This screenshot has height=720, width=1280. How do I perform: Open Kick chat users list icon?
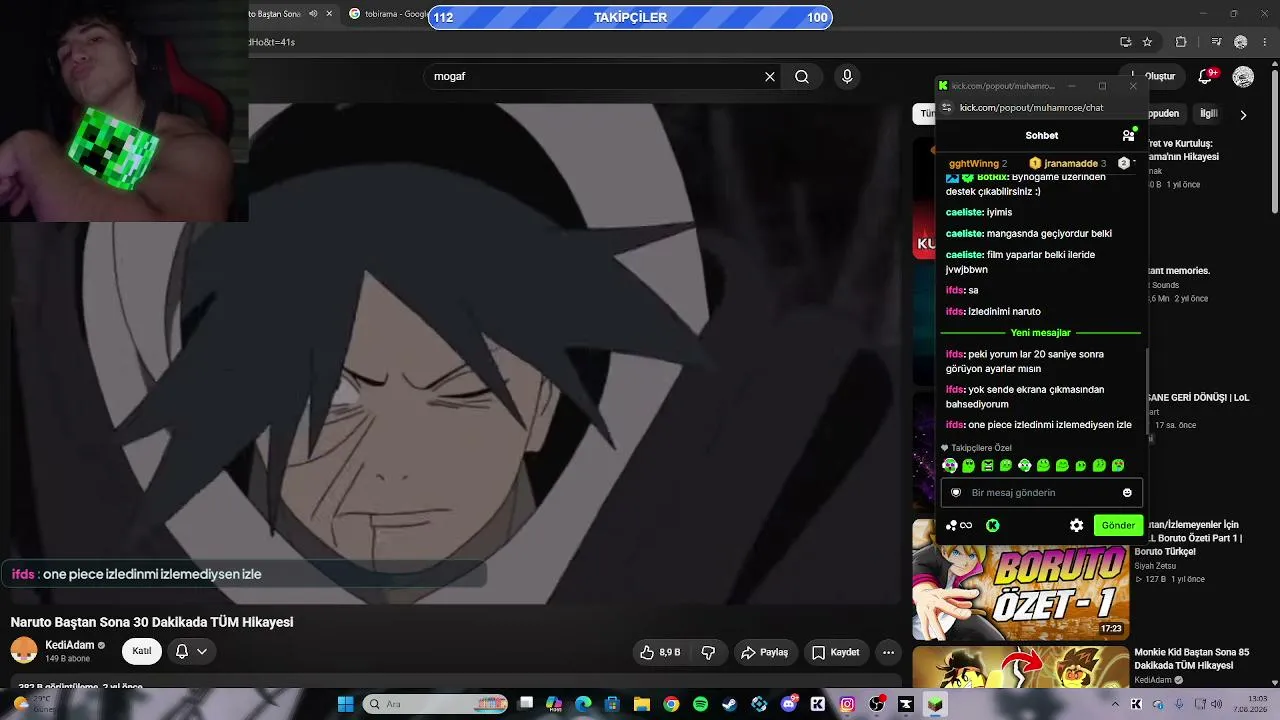1128,135
